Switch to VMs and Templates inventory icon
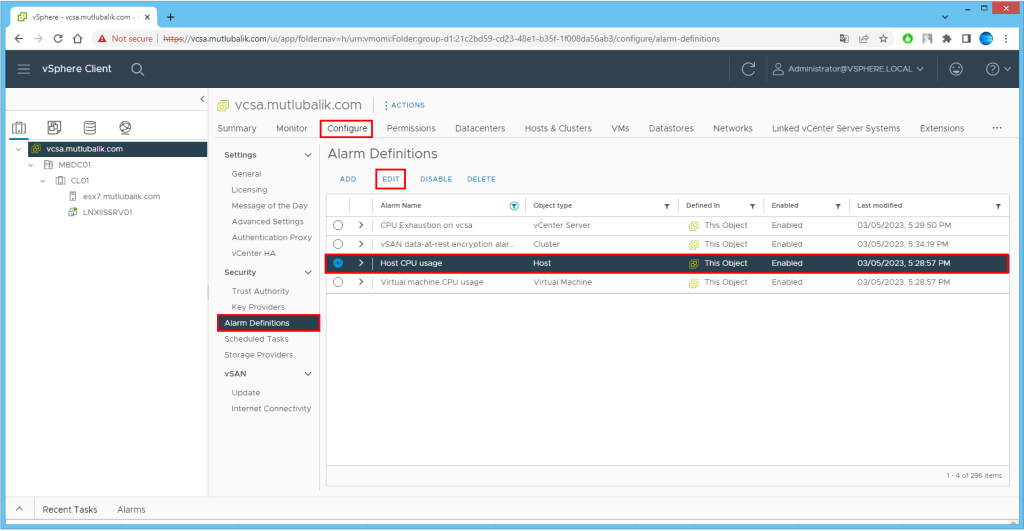Viewport: 1024px width, 531px height. click(54, 127)
